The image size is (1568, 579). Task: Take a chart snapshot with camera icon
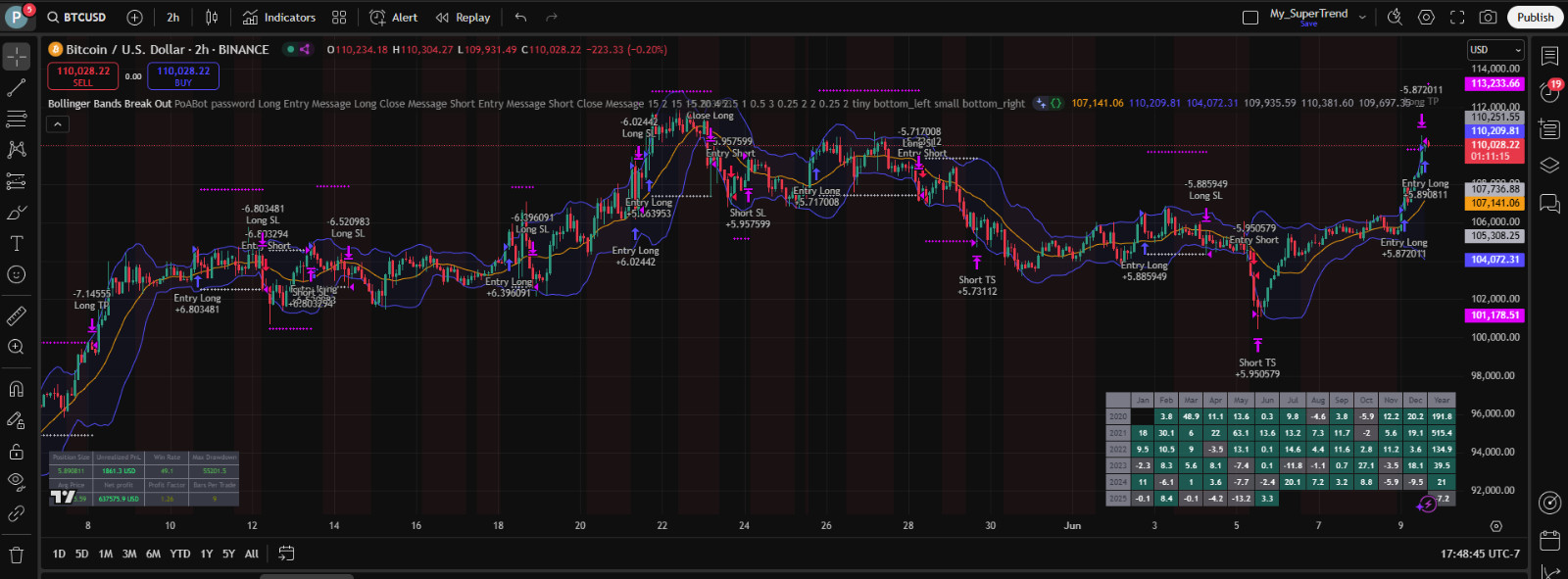pos(1488,17)
